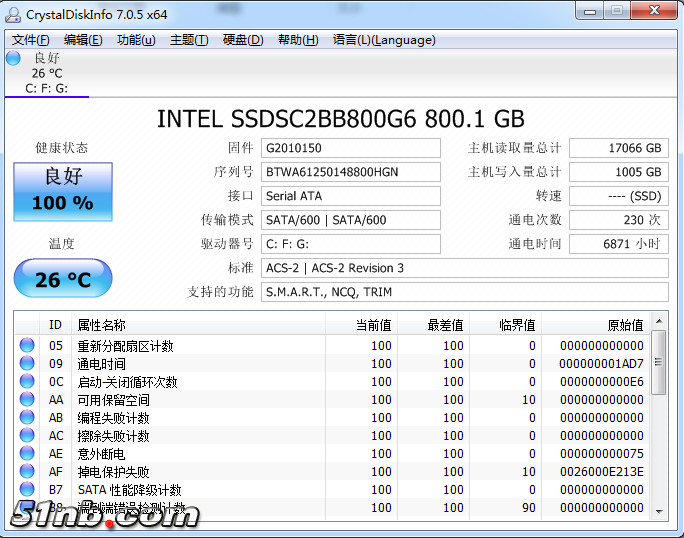Click raw value 000000000075
Image resolution: width=684 pixels, height=538 pixels.
601,454
